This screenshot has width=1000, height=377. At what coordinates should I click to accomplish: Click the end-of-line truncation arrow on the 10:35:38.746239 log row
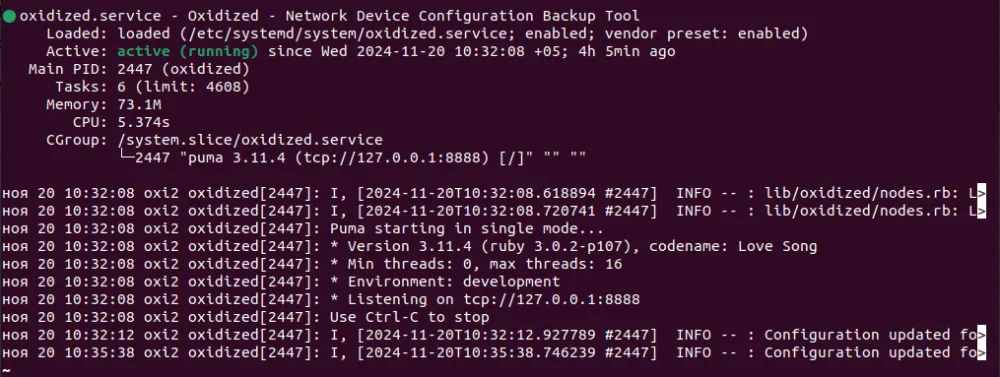pyautogui.click(x=982, y=353)
